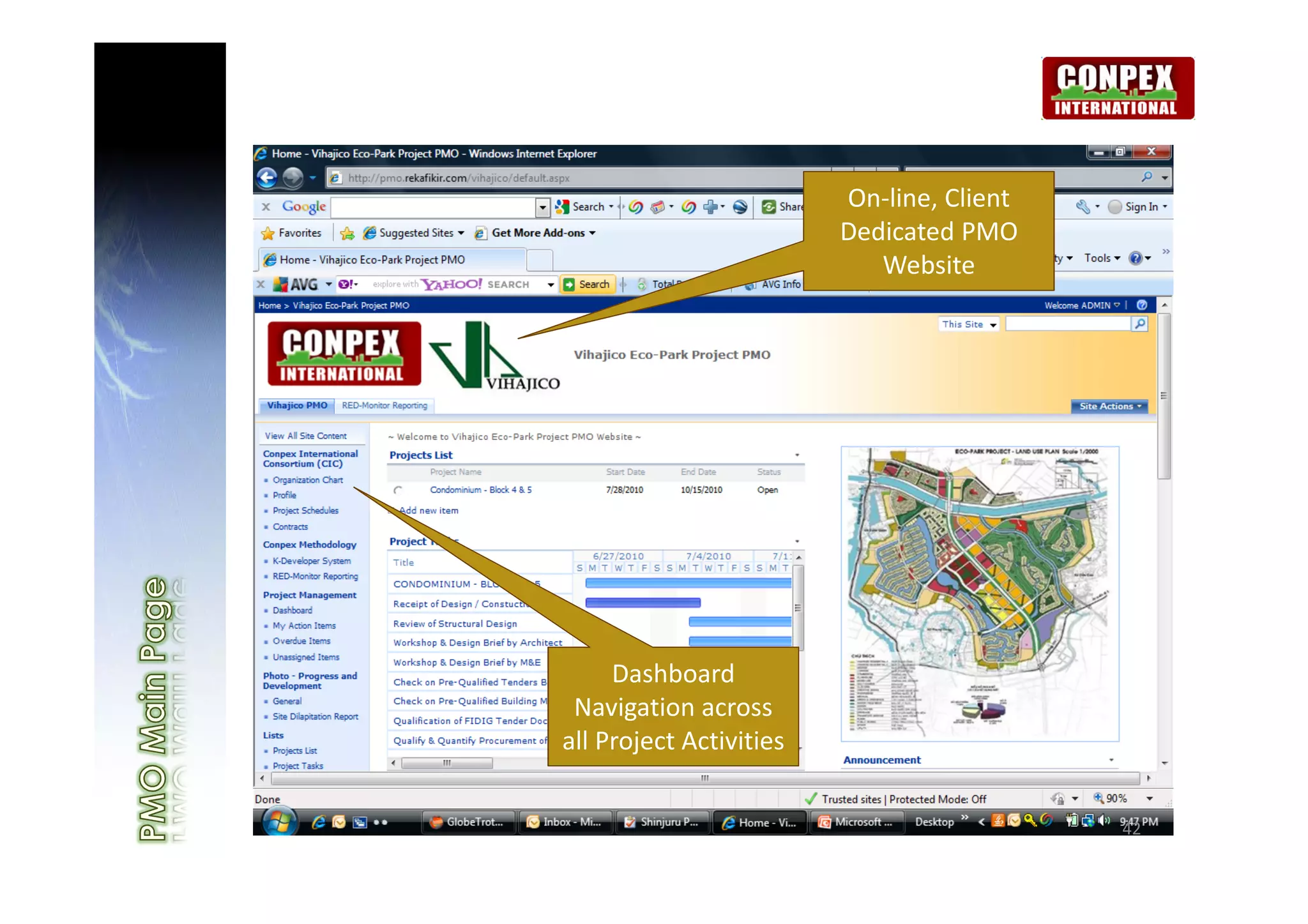
Task: Click the page horizontal scrollbar
Action: tap(705, 778)
